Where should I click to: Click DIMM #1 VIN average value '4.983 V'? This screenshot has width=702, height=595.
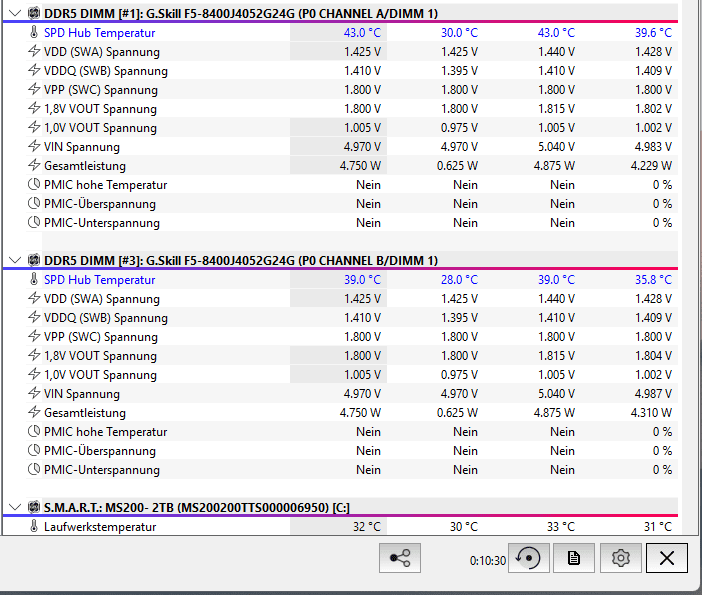tap(653, 147)
